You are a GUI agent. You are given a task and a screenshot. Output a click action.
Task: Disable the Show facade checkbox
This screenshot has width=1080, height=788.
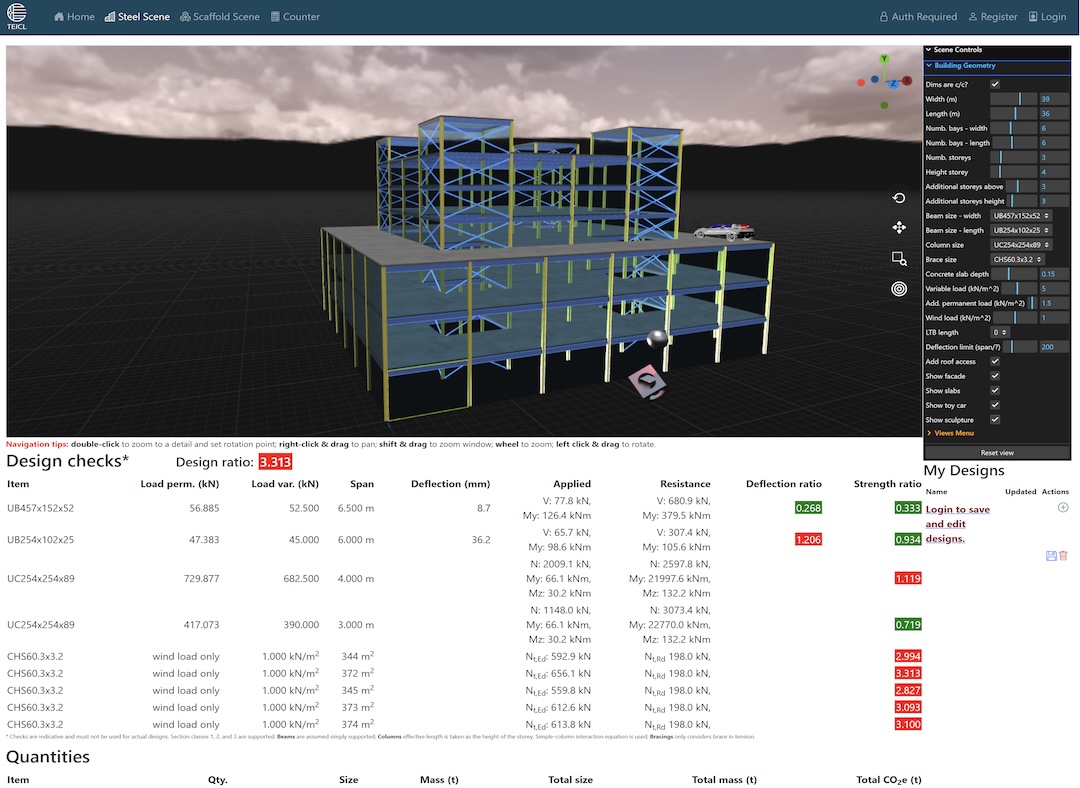[x=995, y=376]
